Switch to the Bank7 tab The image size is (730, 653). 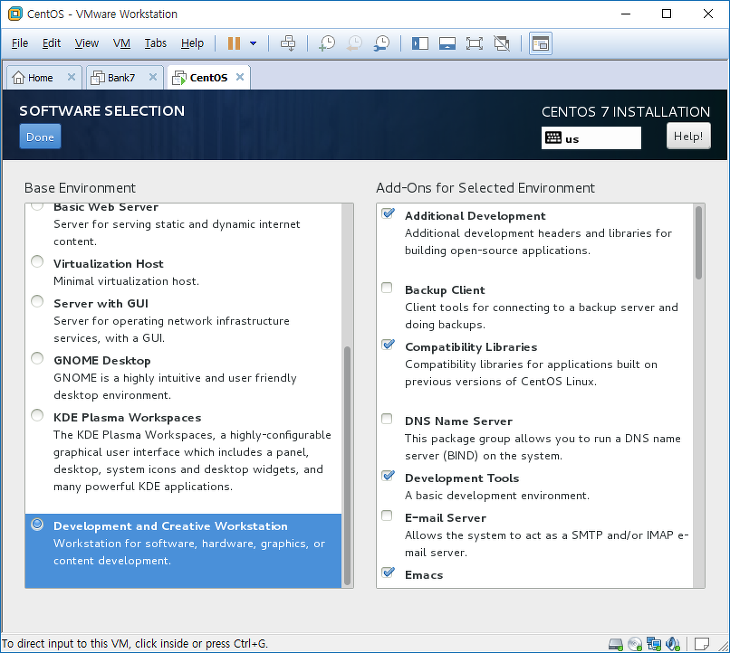tap(124, 77)
